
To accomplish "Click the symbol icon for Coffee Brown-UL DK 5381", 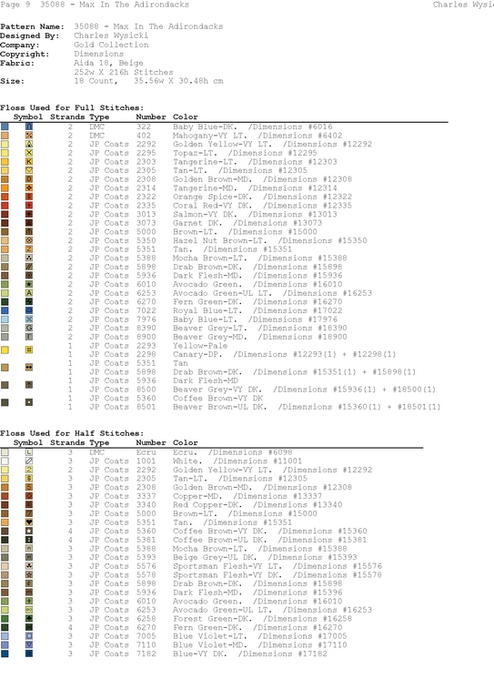I will click(29, 539).
